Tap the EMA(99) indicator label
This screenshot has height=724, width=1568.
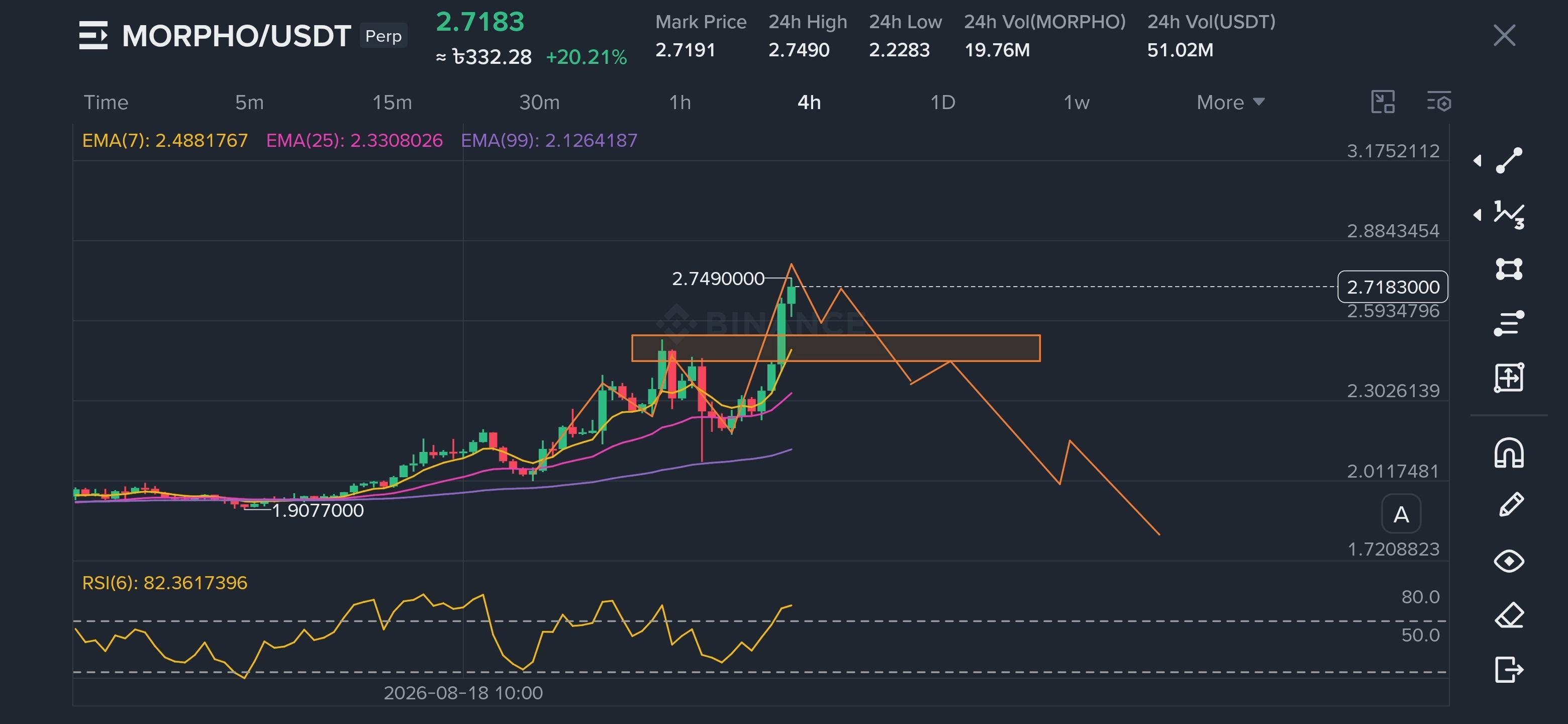(x=549, y=141)
